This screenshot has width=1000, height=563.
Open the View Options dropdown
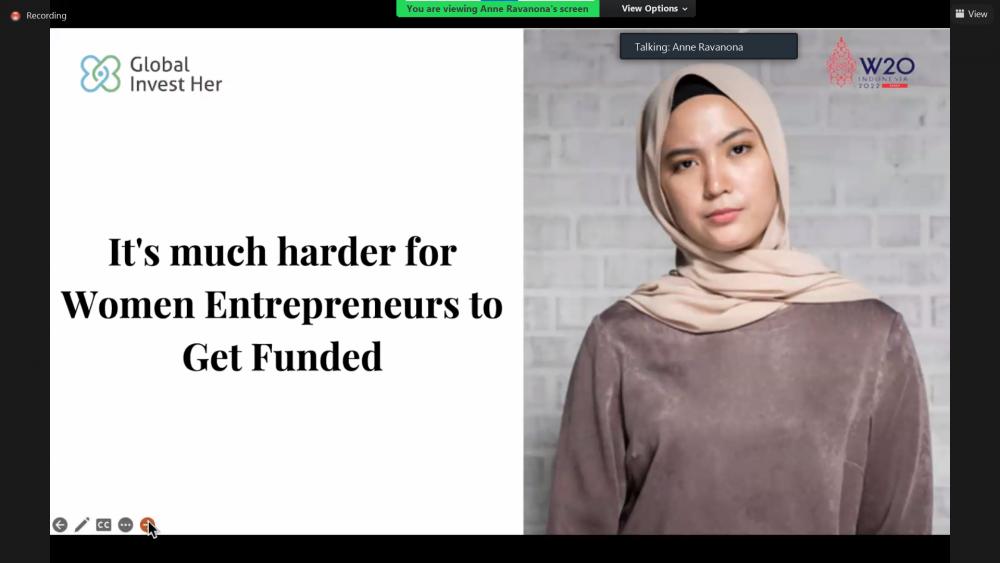tap(654, 8)
